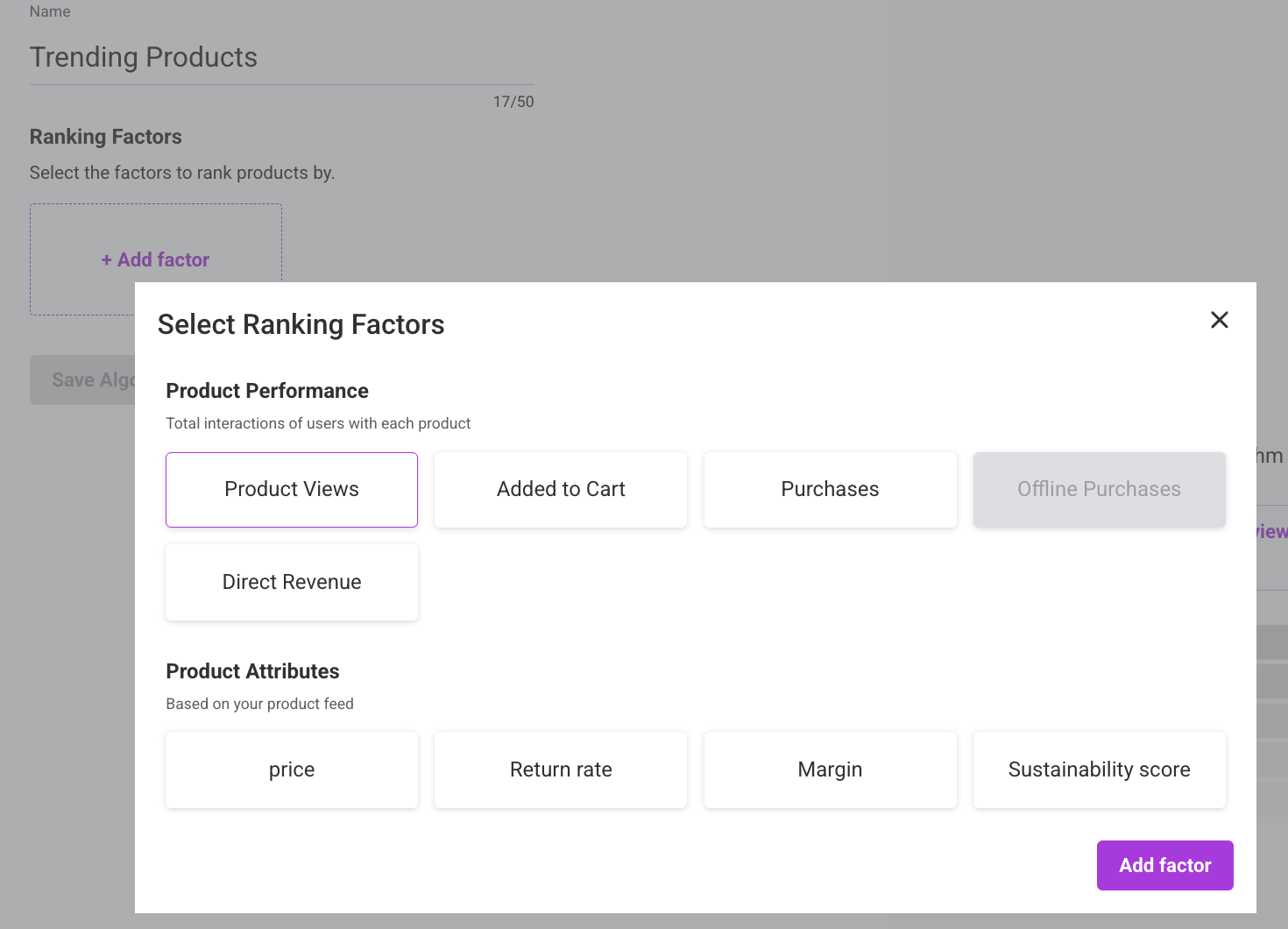Pick the Return rate attribute

561,769
